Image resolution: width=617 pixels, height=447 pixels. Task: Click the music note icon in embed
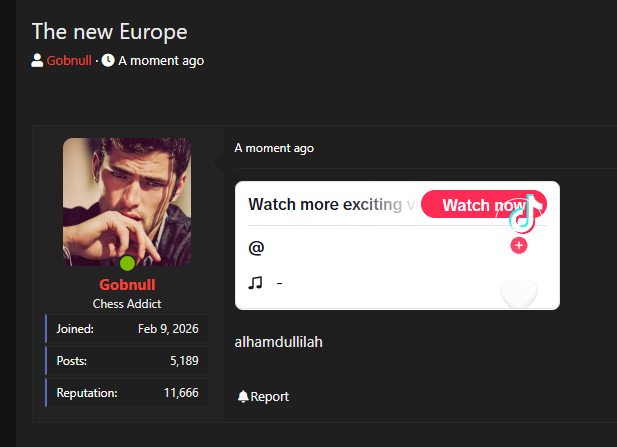click(255, 283)
